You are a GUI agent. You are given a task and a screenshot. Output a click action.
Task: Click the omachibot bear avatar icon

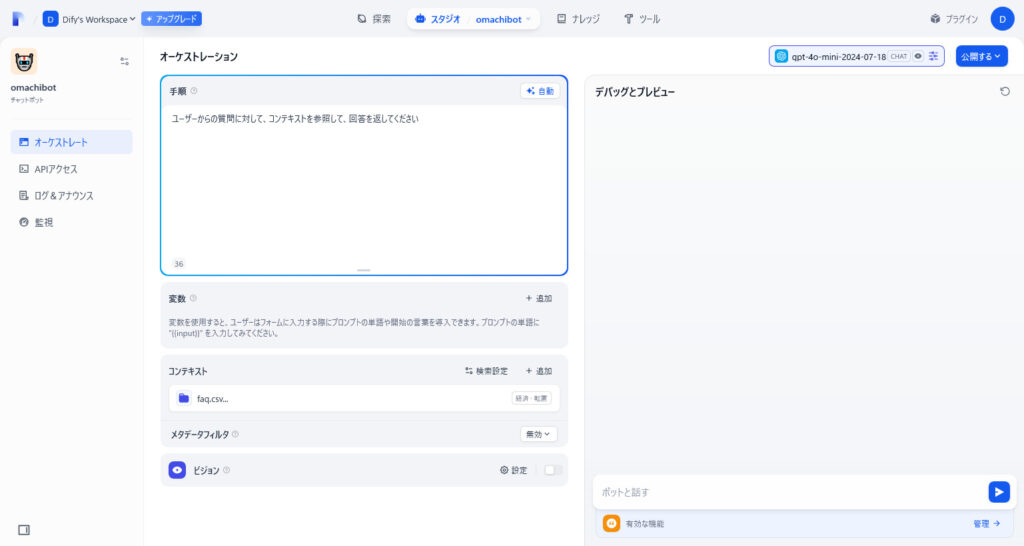[x=24, y=62]
